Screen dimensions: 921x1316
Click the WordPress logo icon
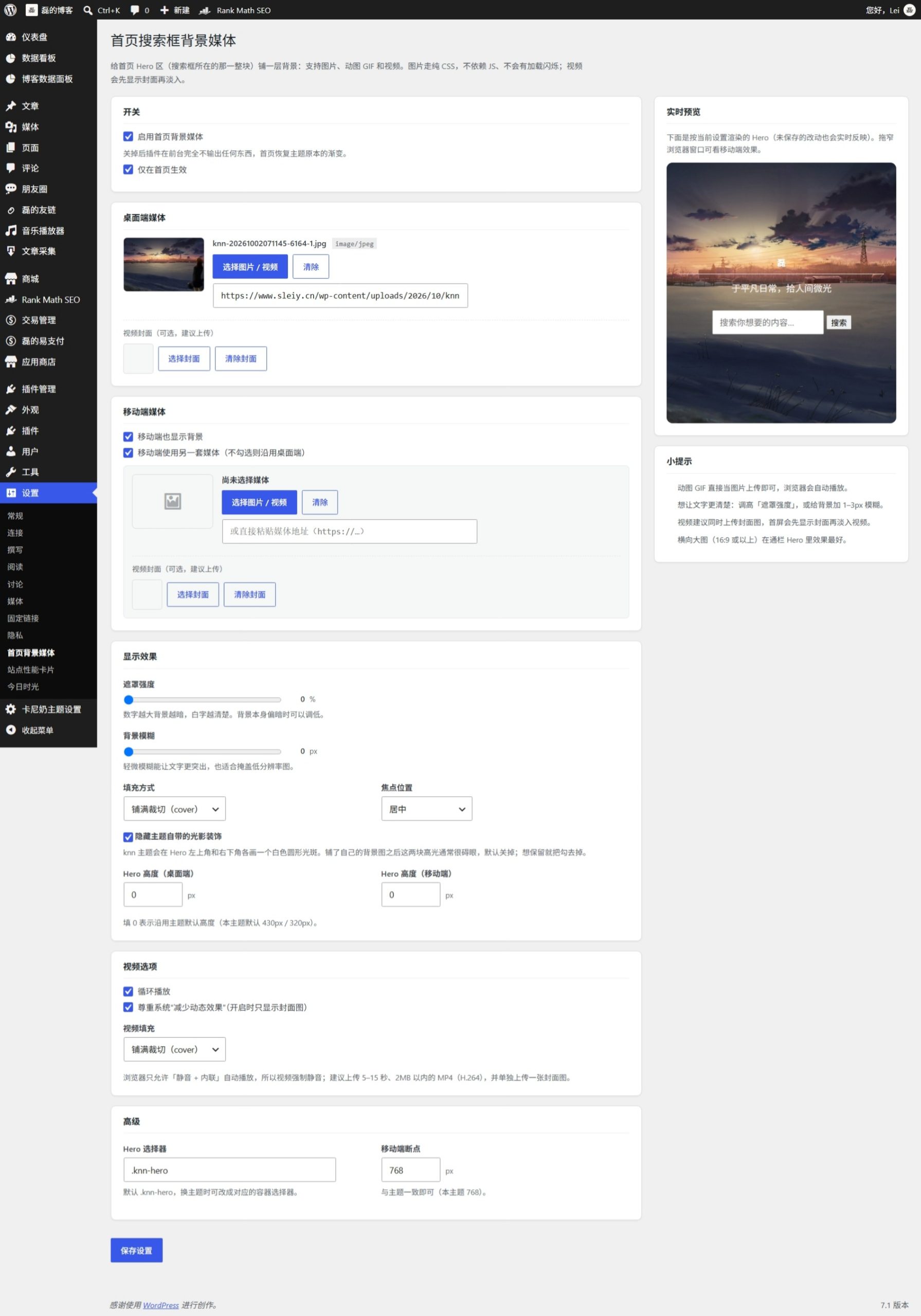(10, 10)
